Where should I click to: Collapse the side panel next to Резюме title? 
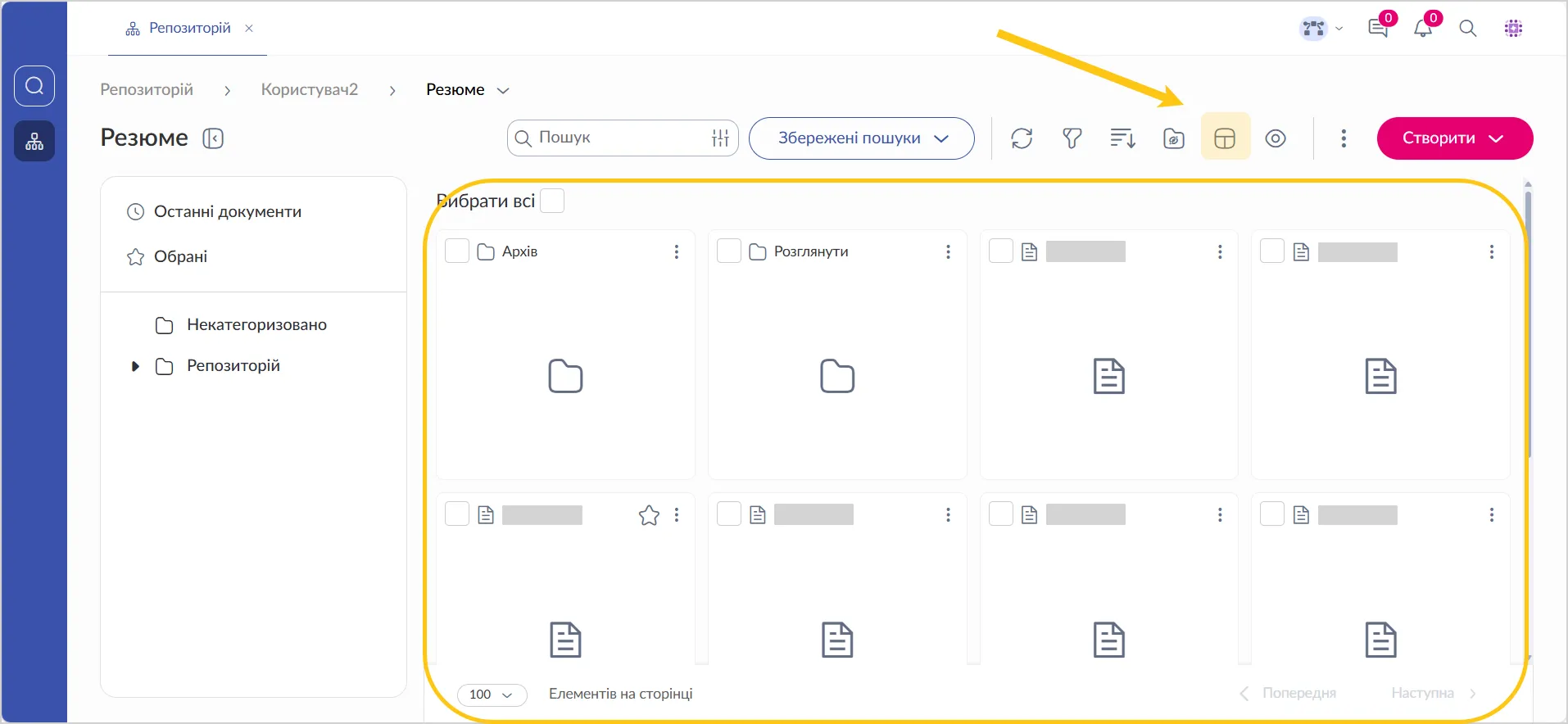(213, 138)
